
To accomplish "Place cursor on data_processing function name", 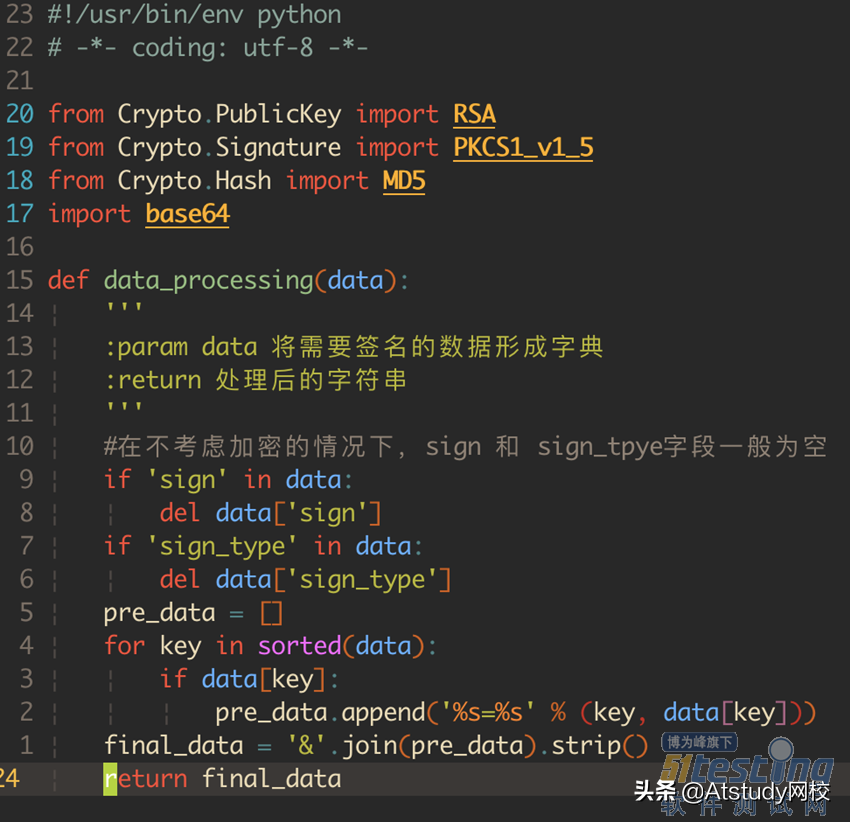I will pyautogui.click(x=209, y=281).
